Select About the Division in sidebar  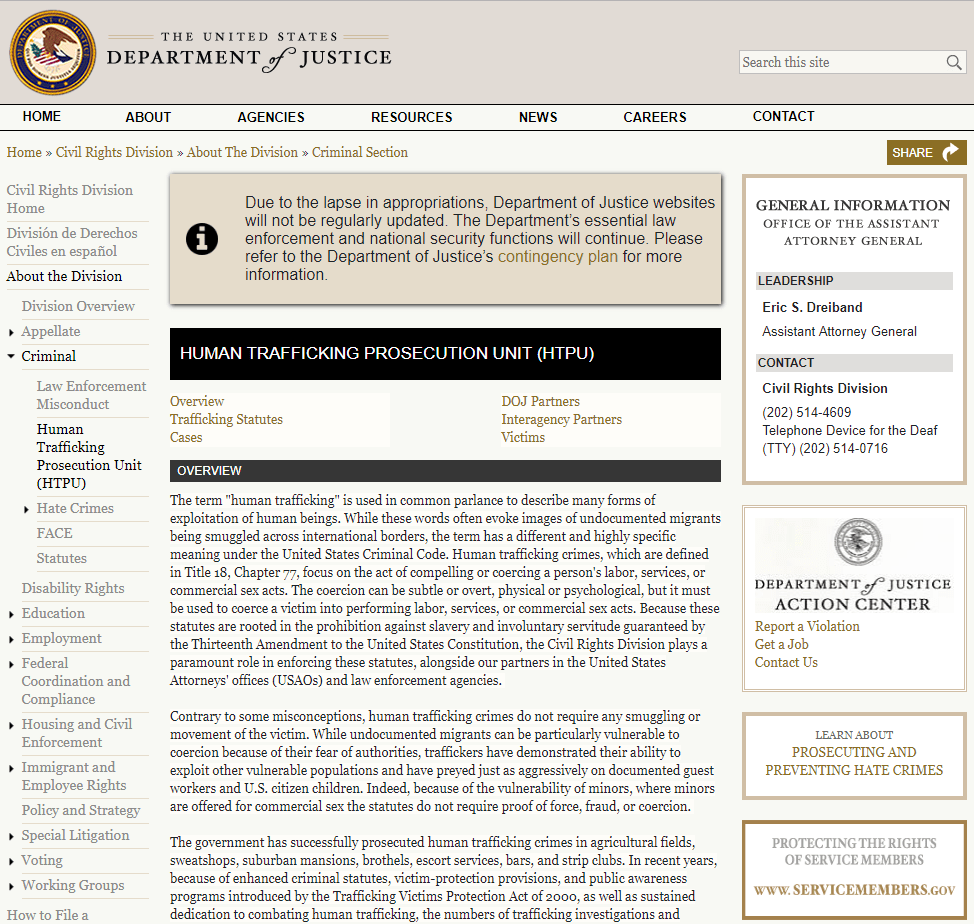tap(64, 276)
